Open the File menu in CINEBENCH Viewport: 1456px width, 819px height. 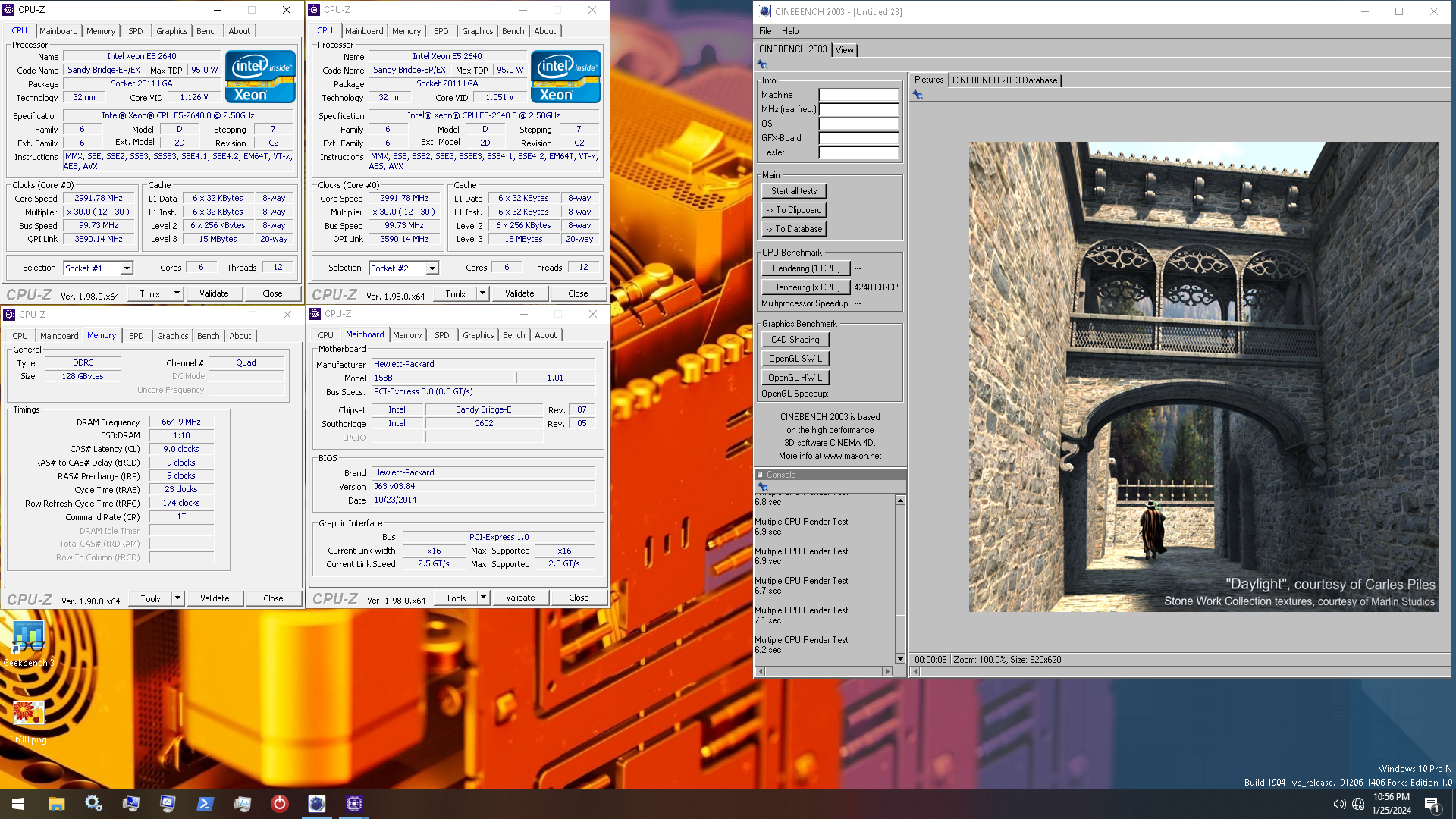click(x=765, y=31)
